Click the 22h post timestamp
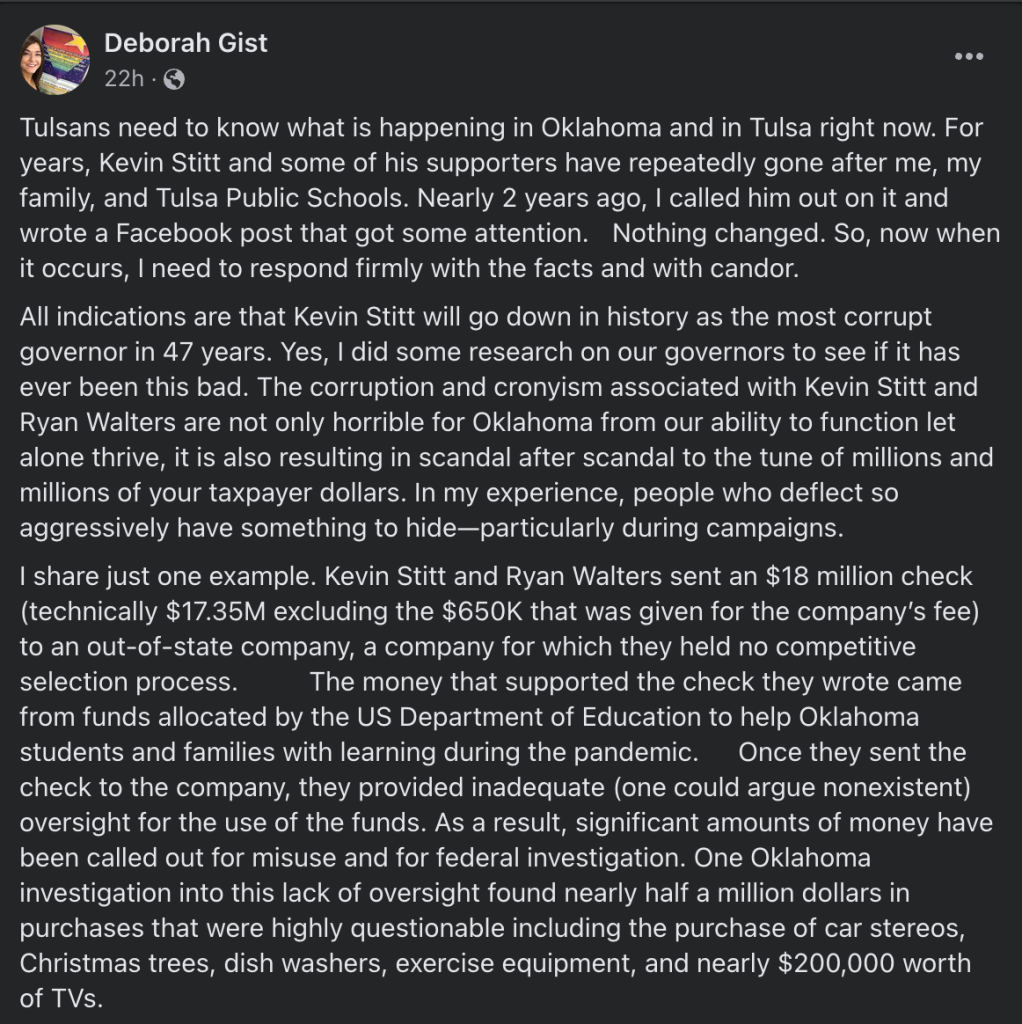The height and width of the screenshot is (1024, 1022). pos(123,79)
